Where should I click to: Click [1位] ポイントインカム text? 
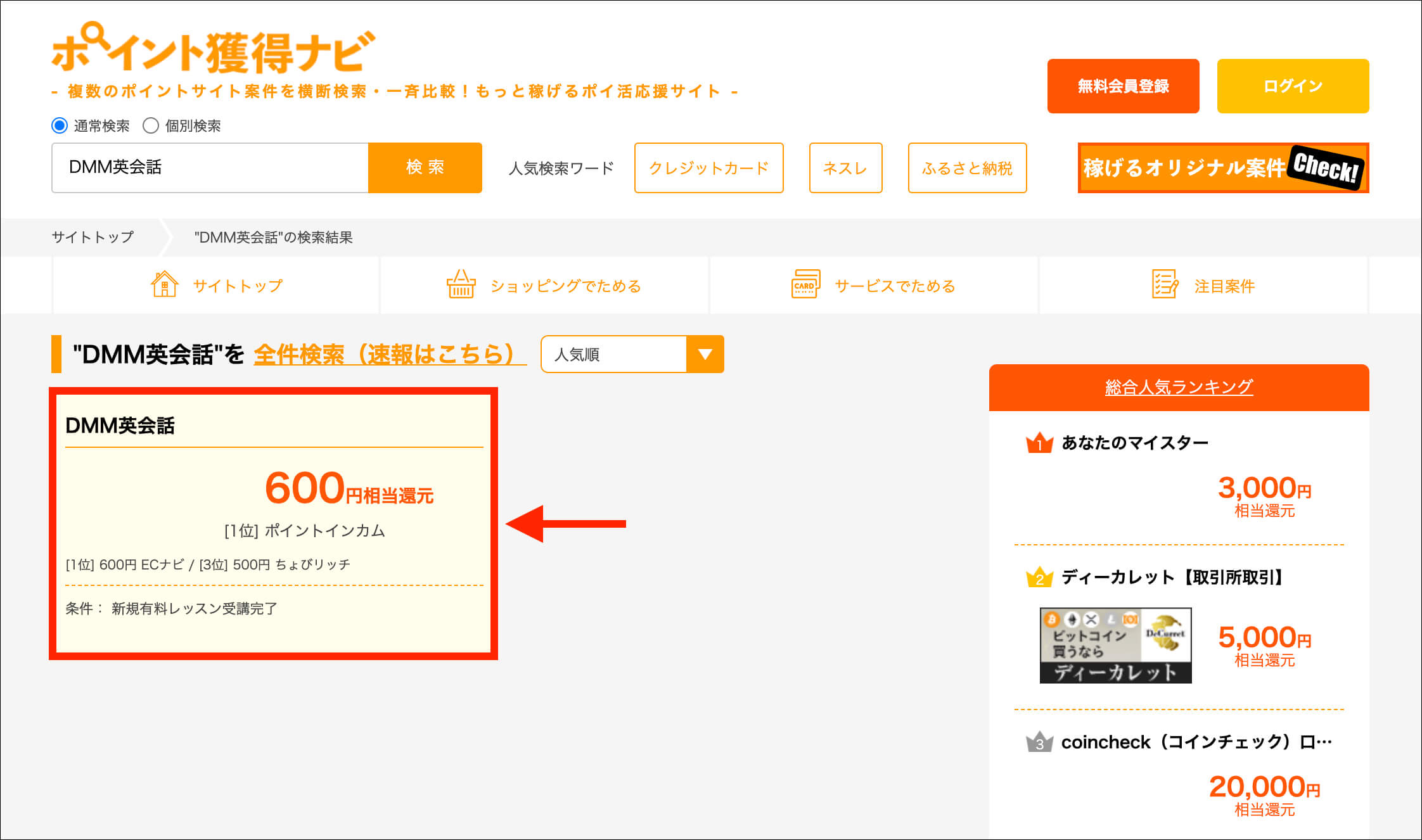click(305, 531)
